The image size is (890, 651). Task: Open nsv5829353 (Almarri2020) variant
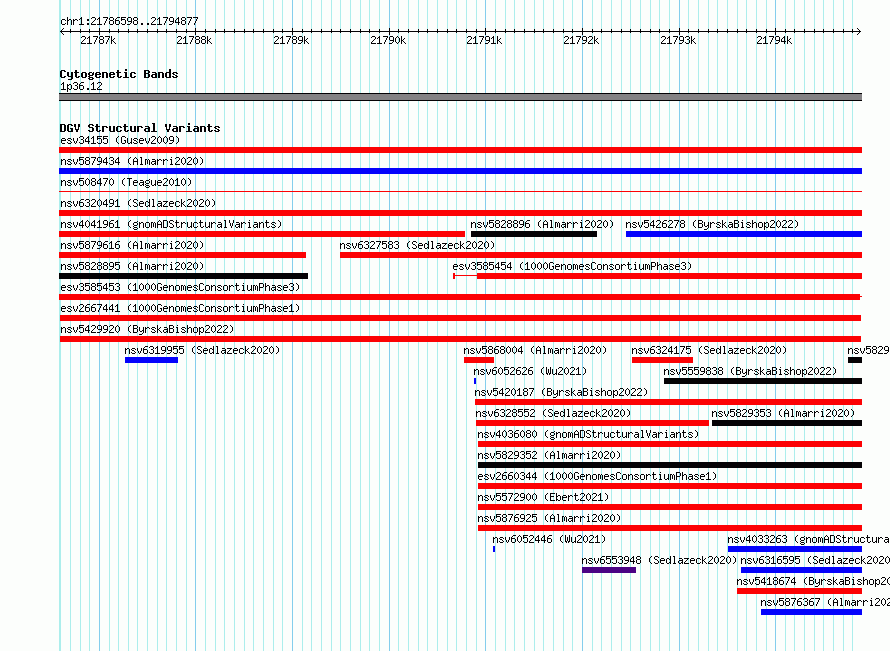[783, 413]
